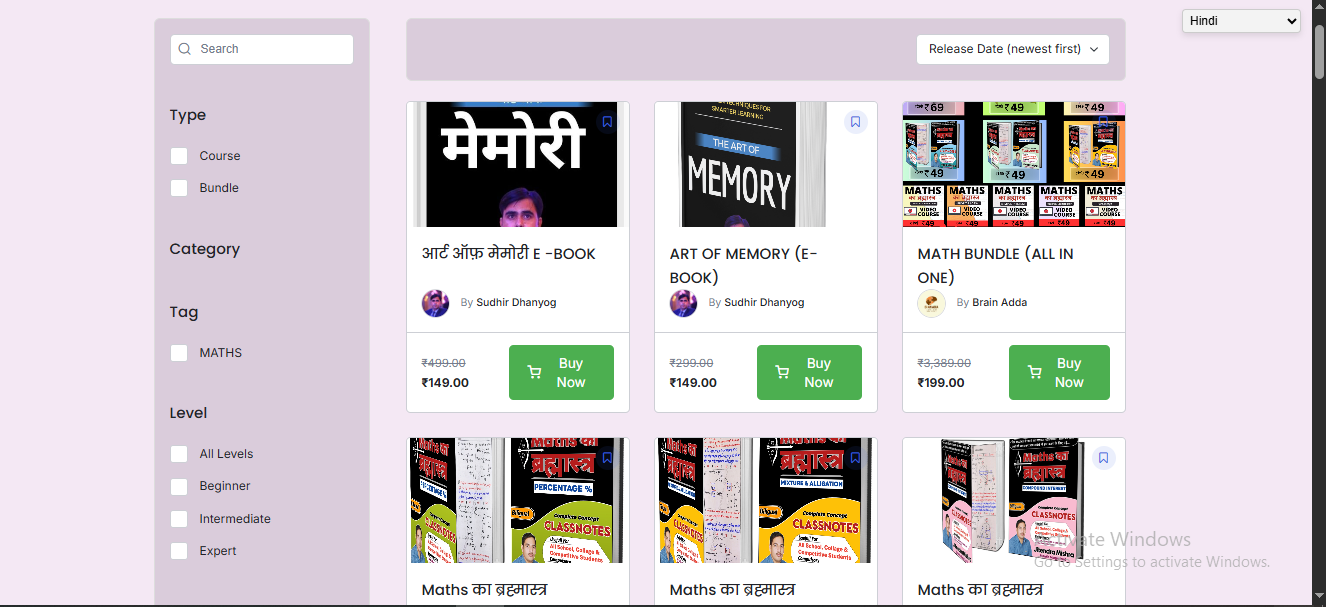Tick the MATHS tag checkbox
Screen dimensions: 1326x607
click(x=179, y=353)
